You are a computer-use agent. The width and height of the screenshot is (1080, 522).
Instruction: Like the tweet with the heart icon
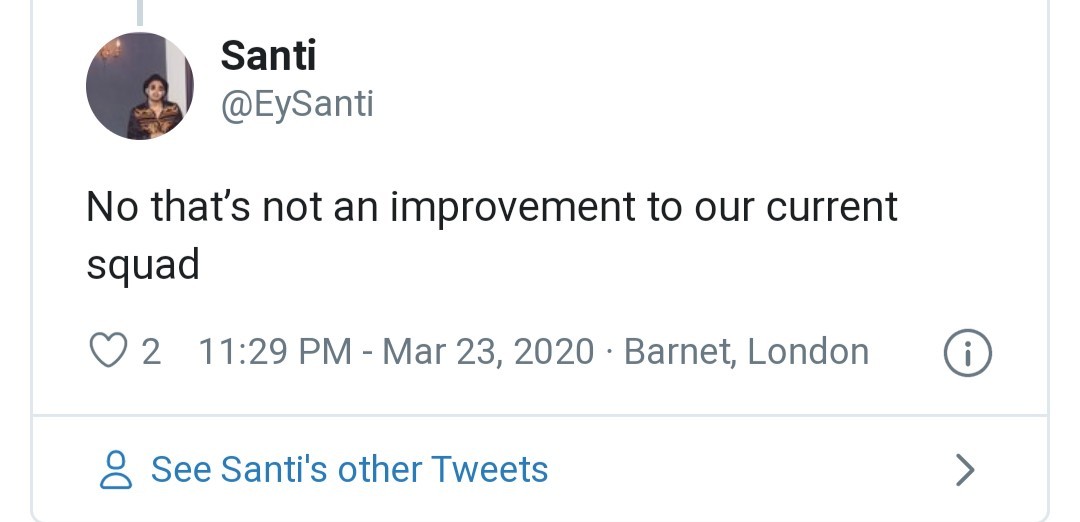106,352
